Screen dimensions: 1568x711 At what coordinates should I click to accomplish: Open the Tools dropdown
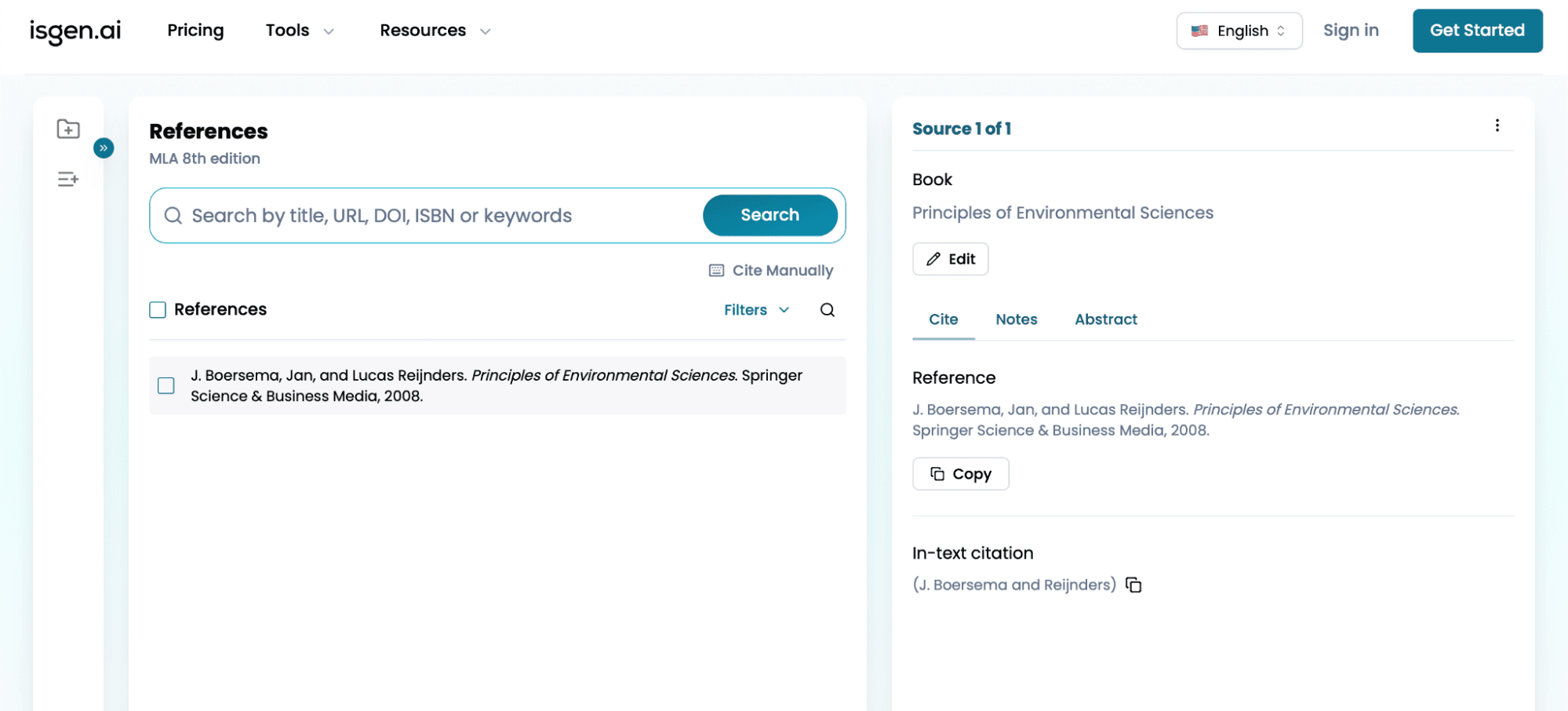pos(299,31)
